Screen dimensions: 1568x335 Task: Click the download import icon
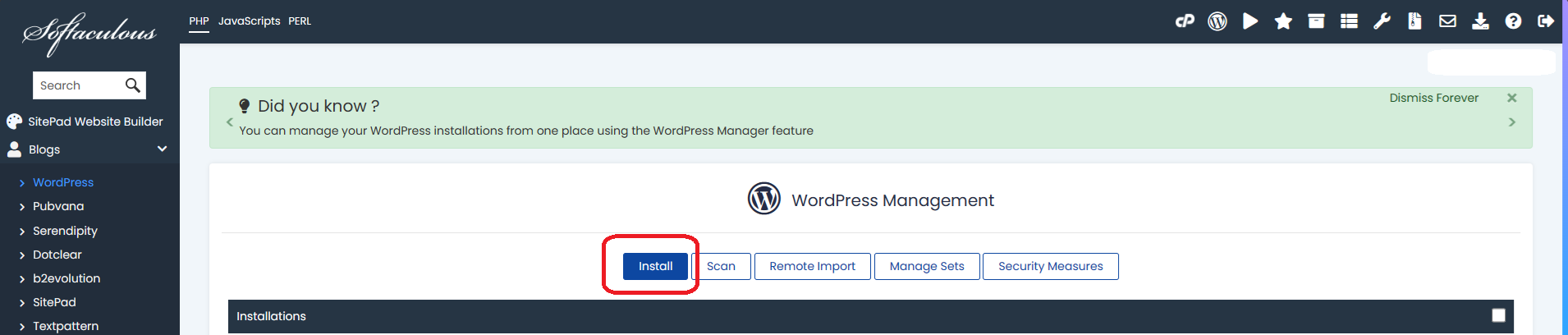click(1480, 21)
